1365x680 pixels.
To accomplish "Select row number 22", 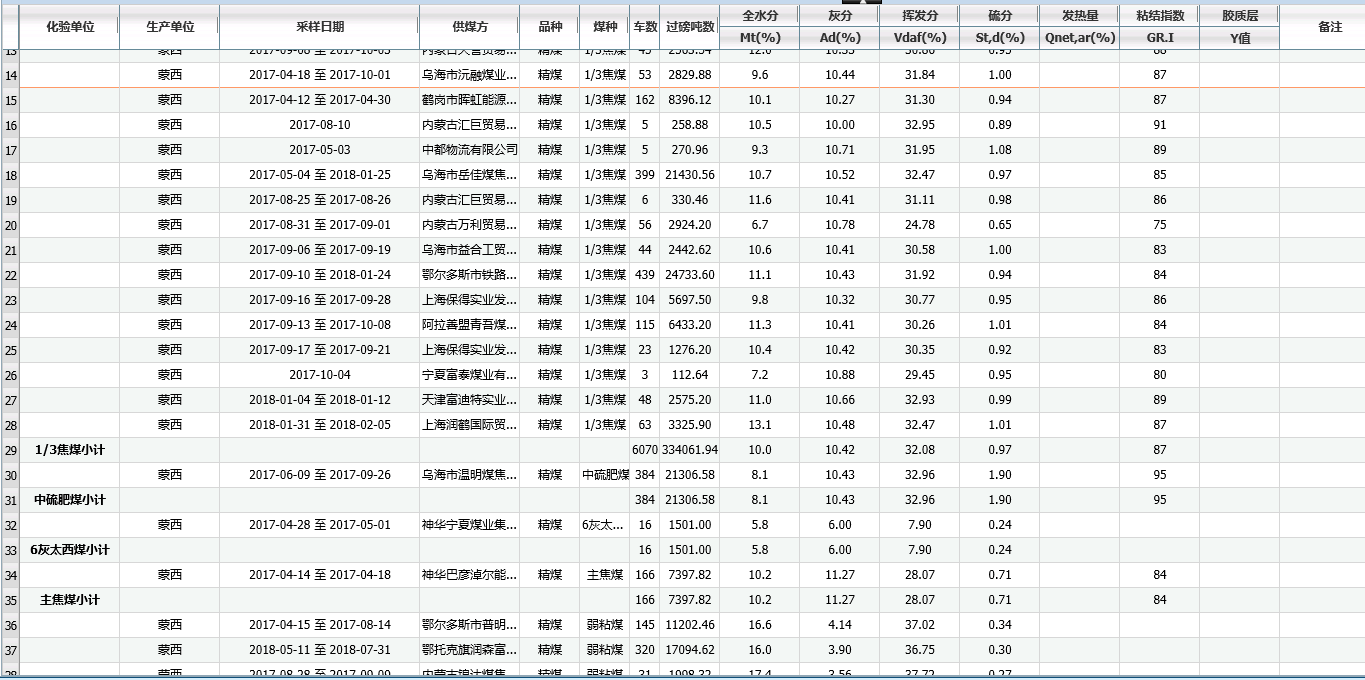I will [x=10, y=275].
